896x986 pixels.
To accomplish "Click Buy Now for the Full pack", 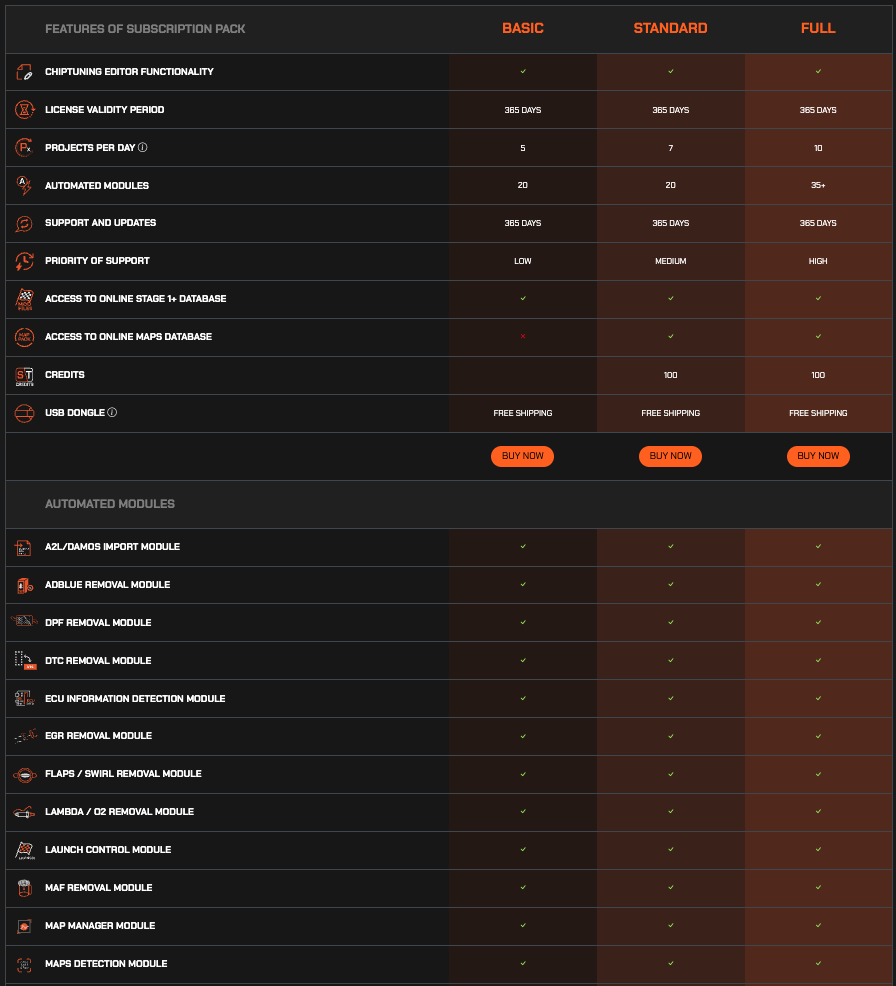I will point(818,456).
